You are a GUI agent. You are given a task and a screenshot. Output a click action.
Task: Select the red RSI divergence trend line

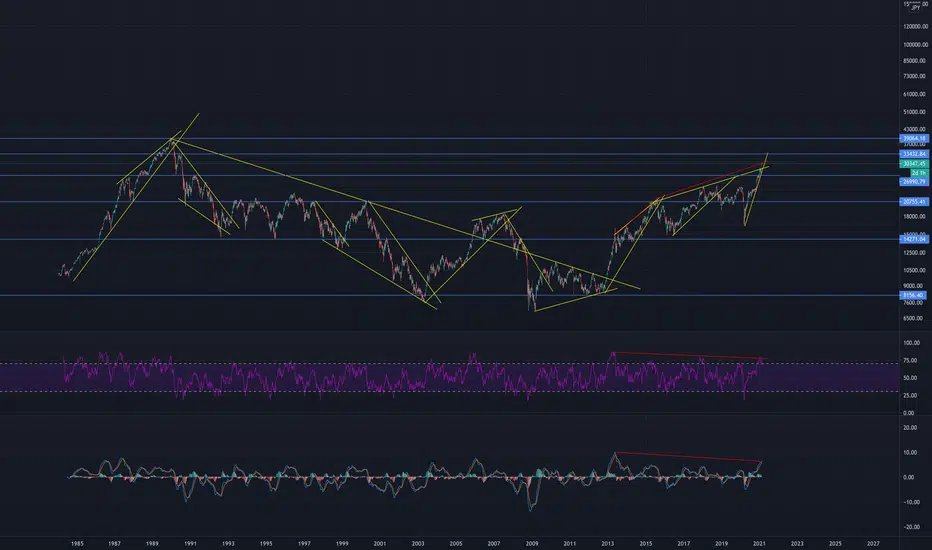[x=688, y=356]
